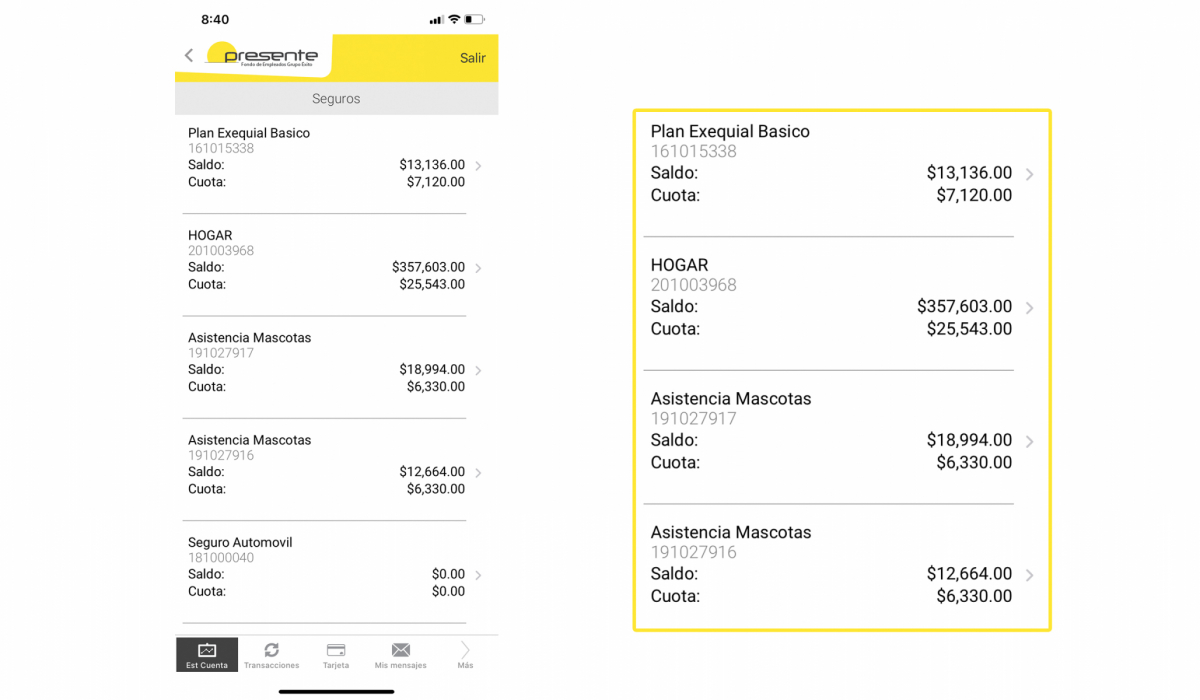1200x700 pixels.
Task: Log out with the Salir button
Action: pyautogui.click(x=473, y=58)
